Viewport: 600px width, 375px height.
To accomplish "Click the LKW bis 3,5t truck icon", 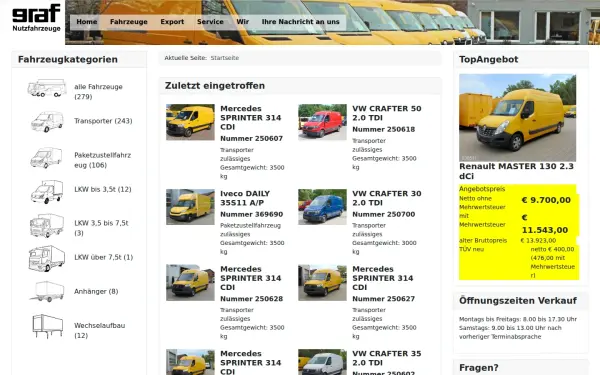I will coord(47,191).
